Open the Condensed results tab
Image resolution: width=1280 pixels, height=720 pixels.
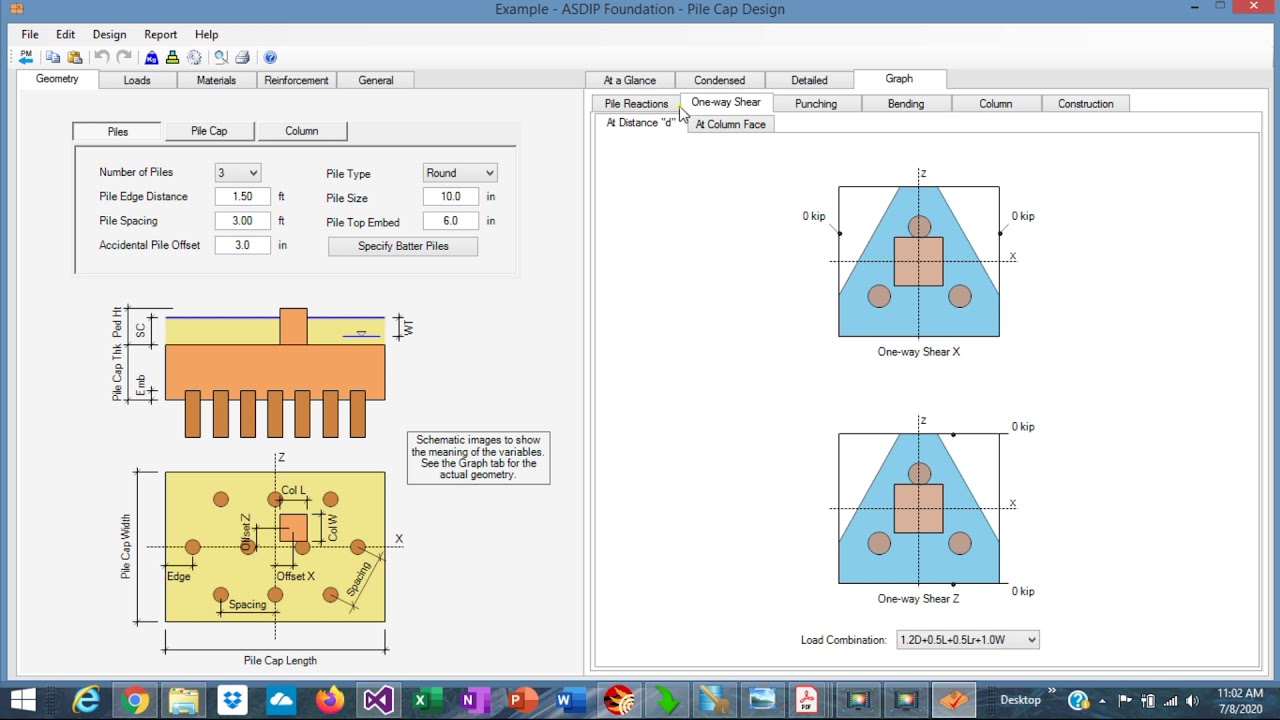coord(720,80)
